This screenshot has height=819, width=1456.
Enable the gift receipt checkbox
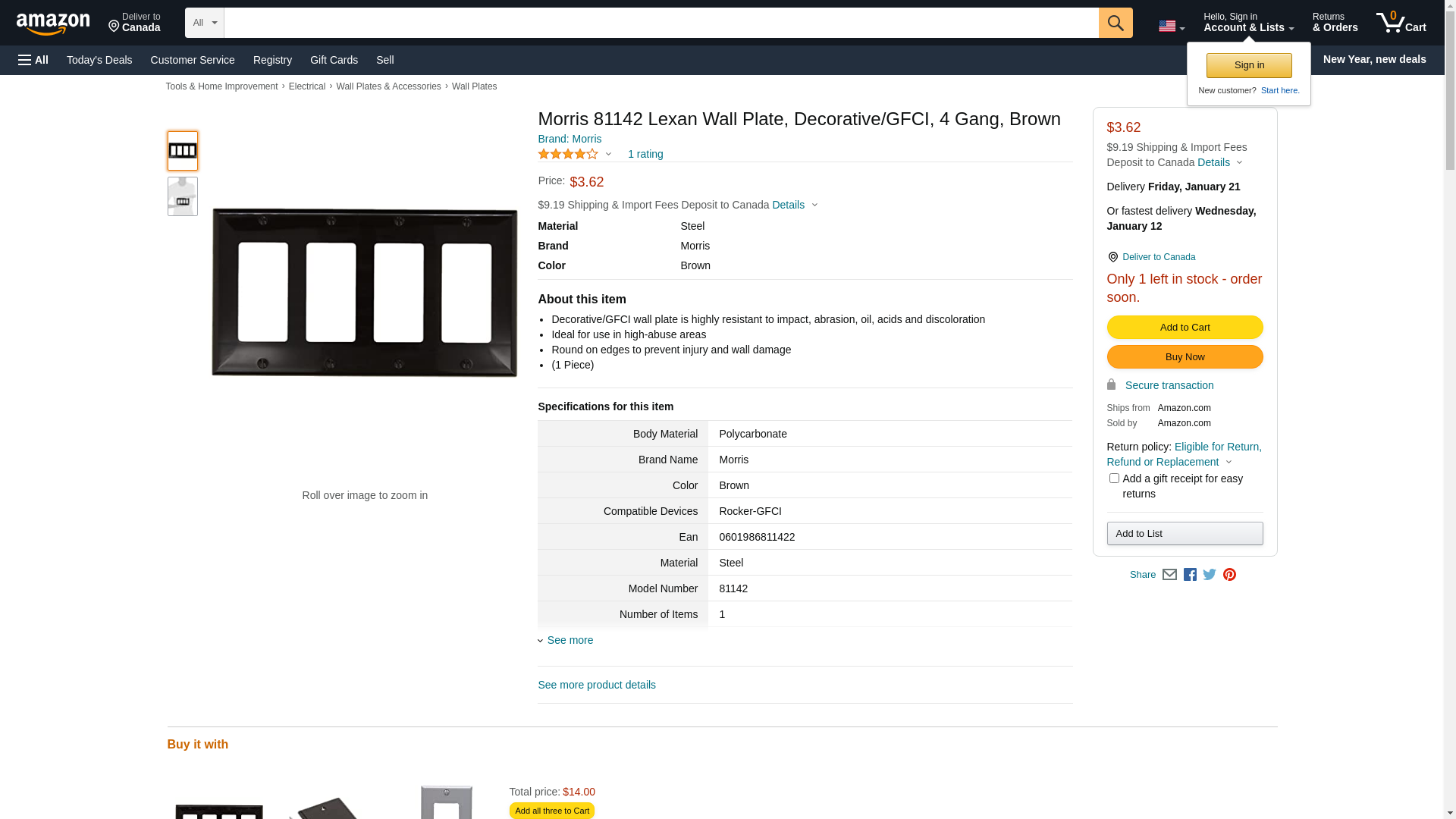point(1114,479)
